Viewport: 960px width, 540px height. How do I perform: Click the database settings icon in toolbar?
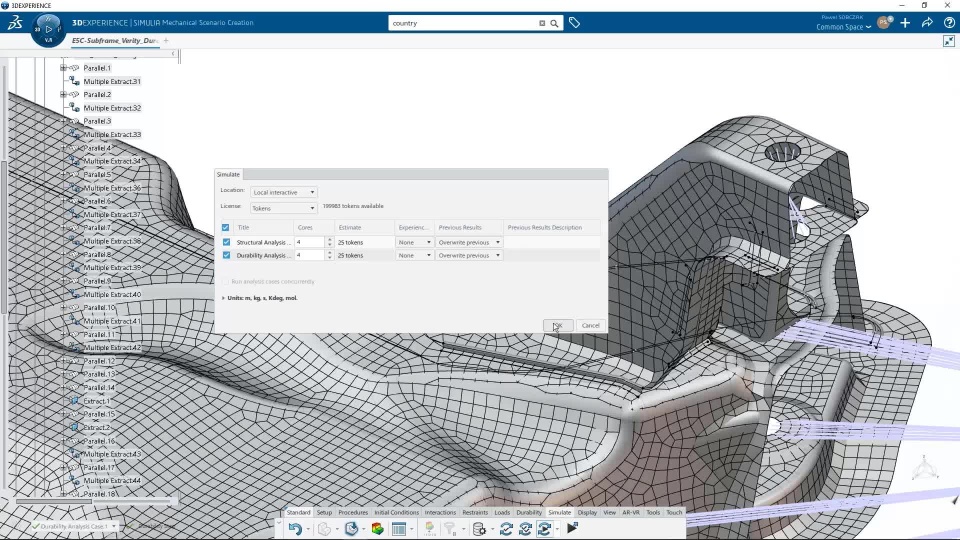(x=479, y=529)
